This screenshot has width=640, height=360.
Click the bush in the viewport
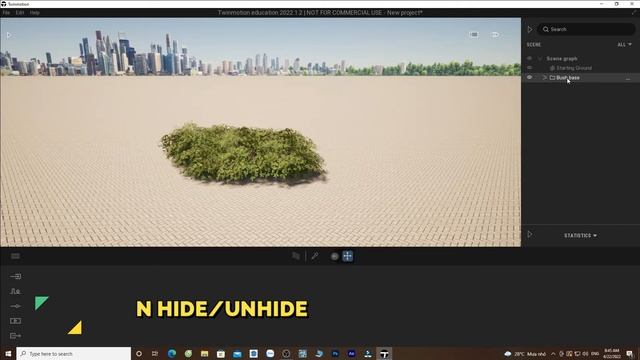[x=243, y=153]
